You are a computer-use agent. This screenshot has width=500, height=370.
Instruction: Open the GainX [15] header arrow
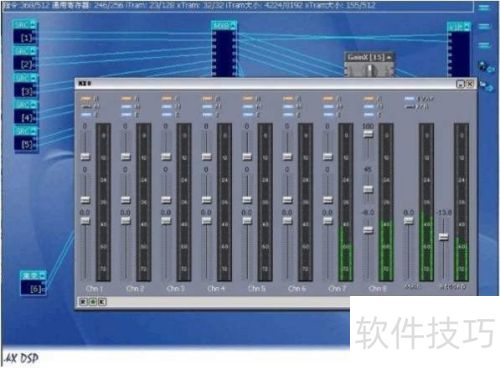[x=388, y=57]
